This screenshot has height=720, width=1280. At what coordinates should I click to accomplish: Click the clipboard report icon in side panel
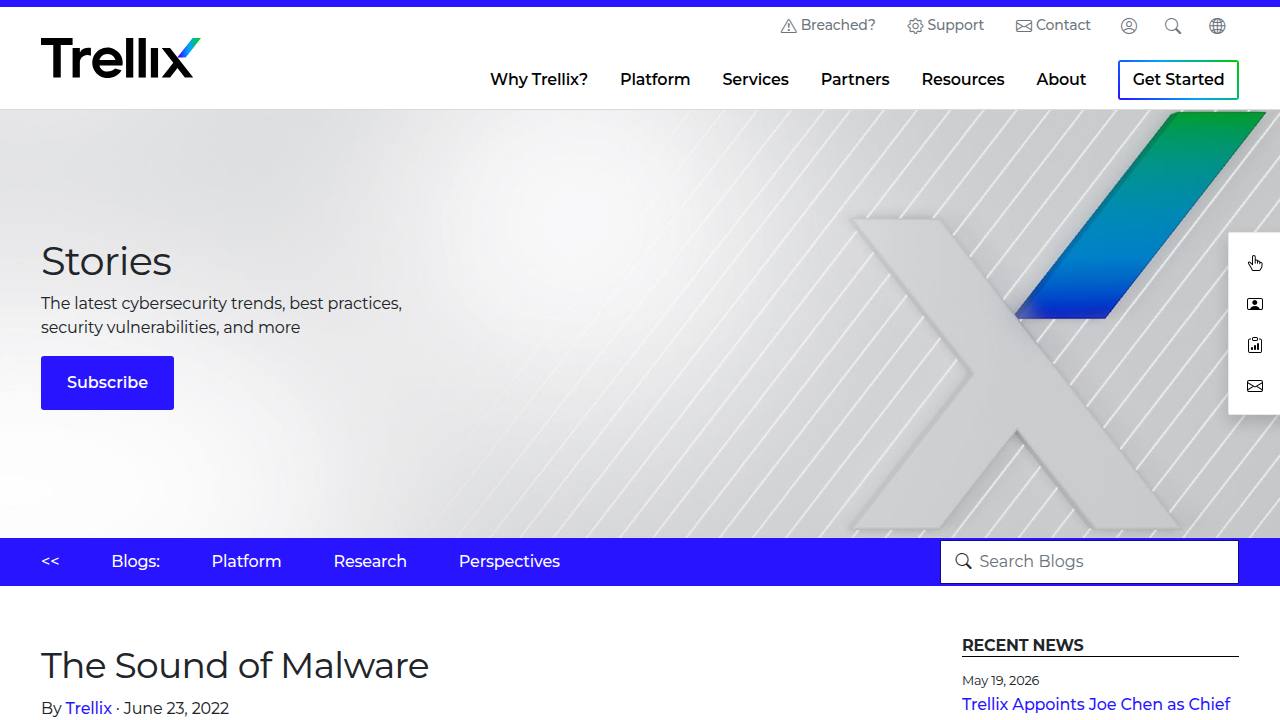point(1255,345)
